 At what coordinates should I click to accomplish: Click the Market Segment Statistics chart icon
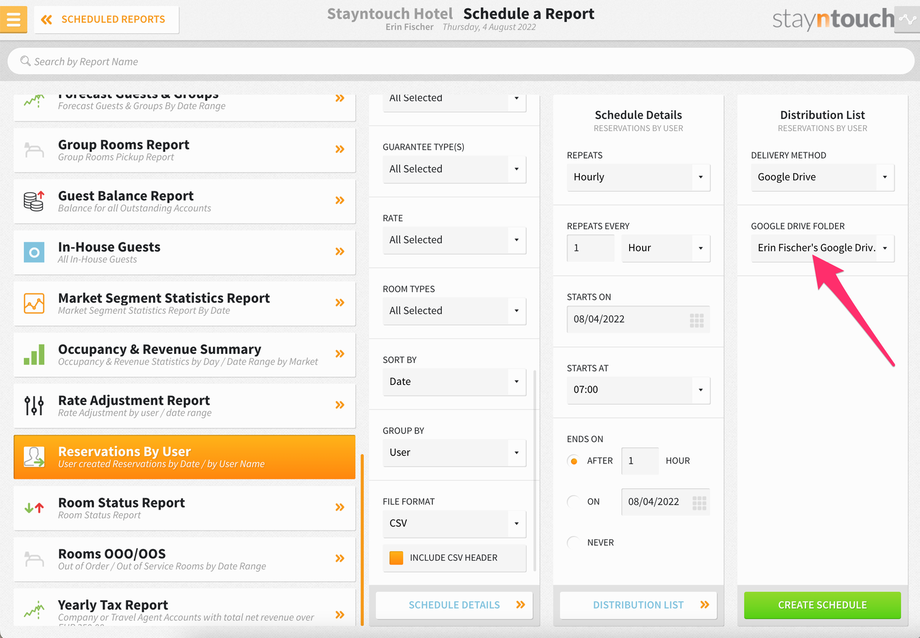coord(34,303)
